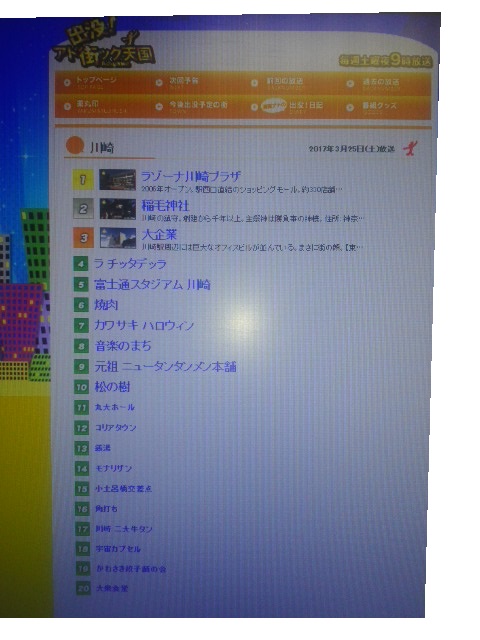
Task: Open the 宇宙カプセル link
Action: [118, 549]
